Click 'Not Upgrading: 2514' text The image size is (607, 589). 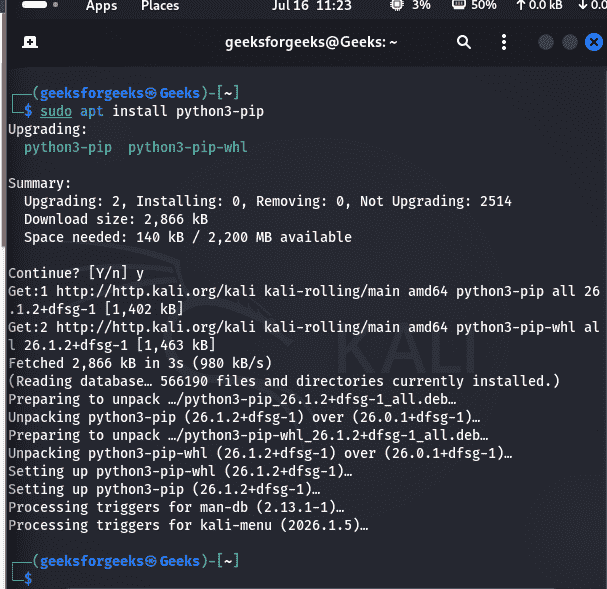coord(436,201)
